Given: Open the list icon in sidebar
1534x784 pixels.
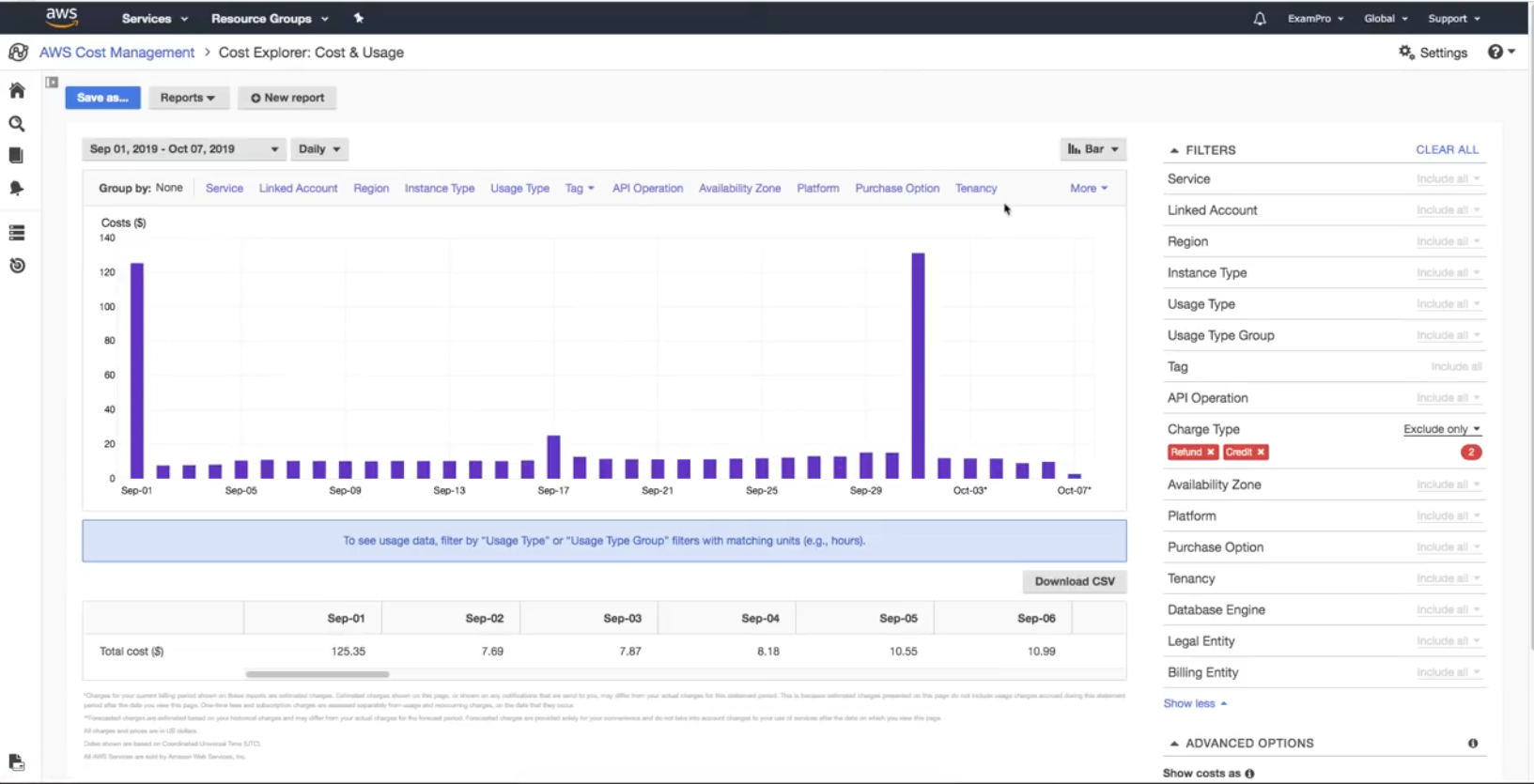Looking at the screenshot, I should pyautogui.click(x=17, y=233).
